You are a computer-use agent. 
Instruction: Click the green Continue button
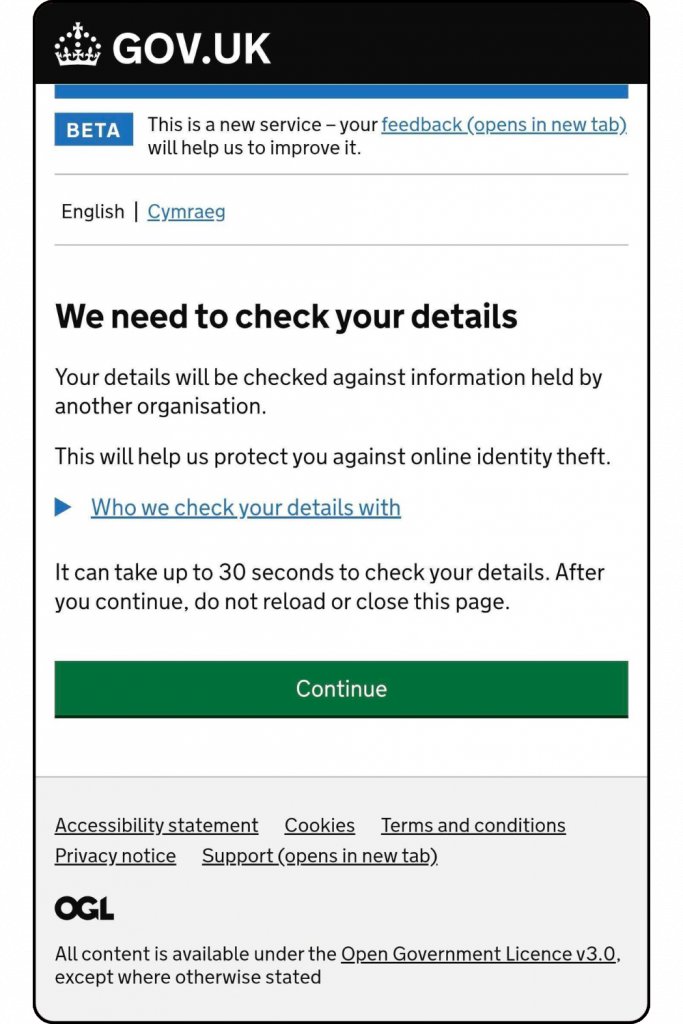tap(341, 689)
